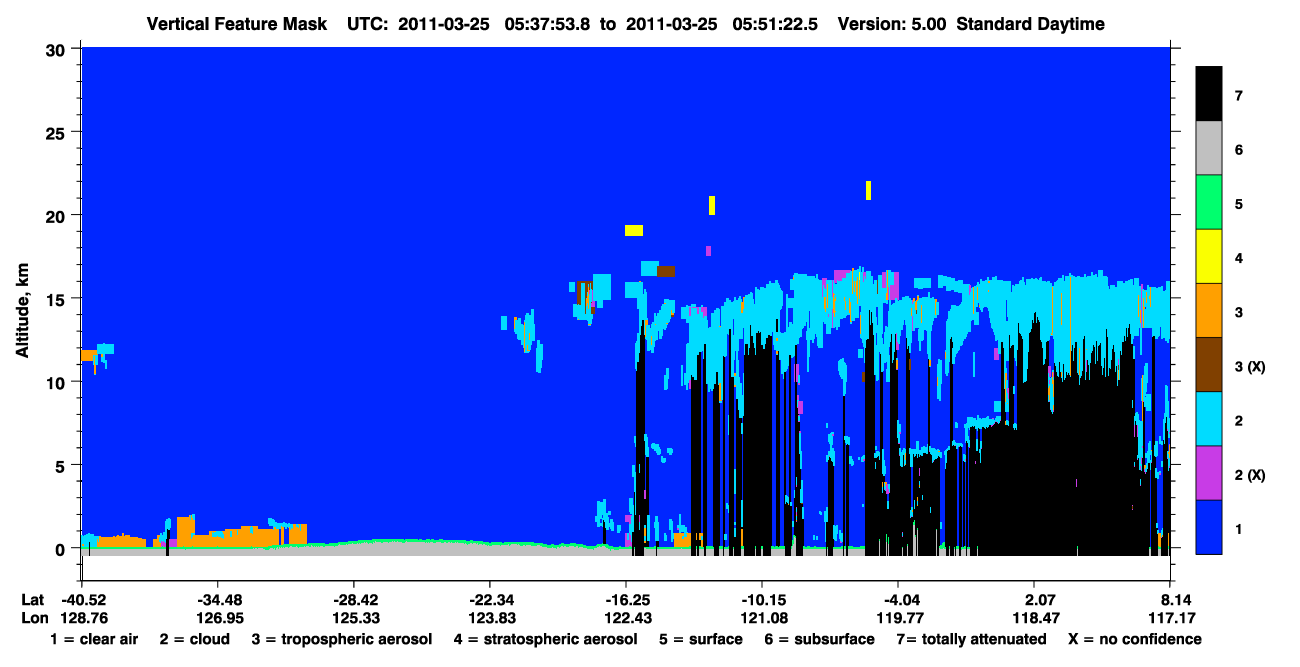Click the cyan cloud legend swatch
1300x667 pixels.
1209,418
